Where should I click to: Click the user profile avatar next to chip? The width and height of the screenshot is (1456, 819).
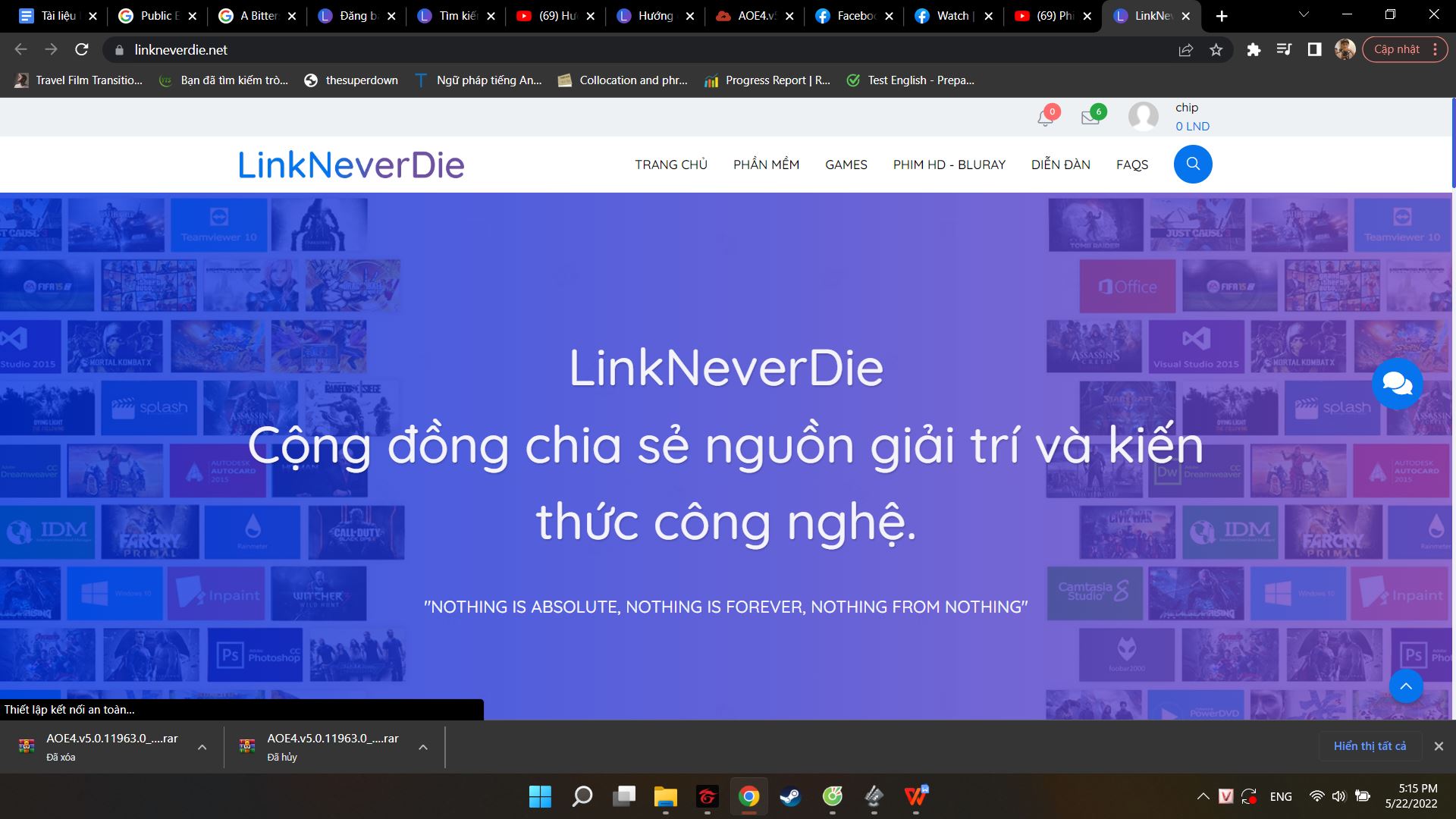tap(1144, 116)
